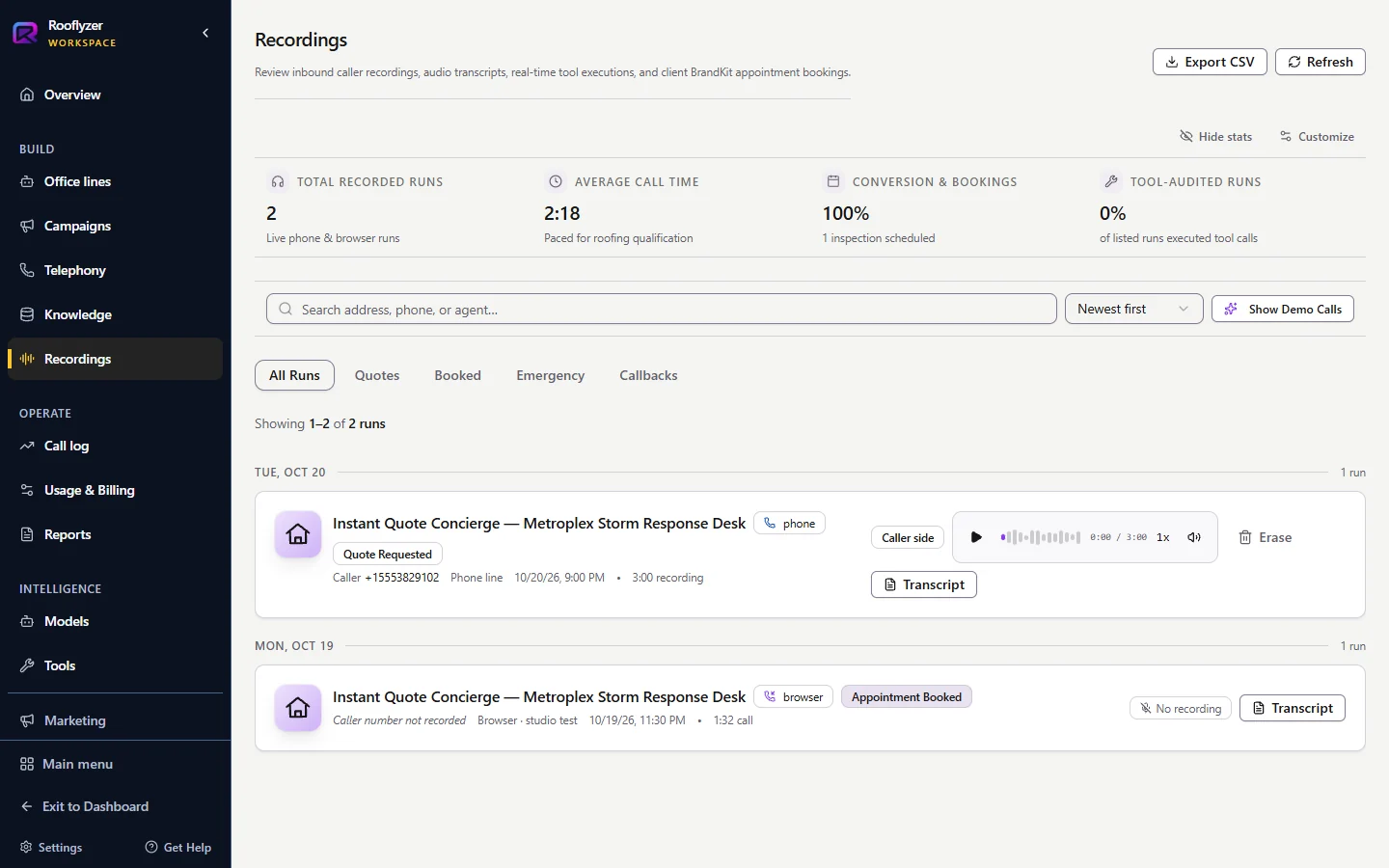The image size is (1389, 868).
Task: Switch to the Emergency tab
Action: pyautogui.click(x=550, y=375)
